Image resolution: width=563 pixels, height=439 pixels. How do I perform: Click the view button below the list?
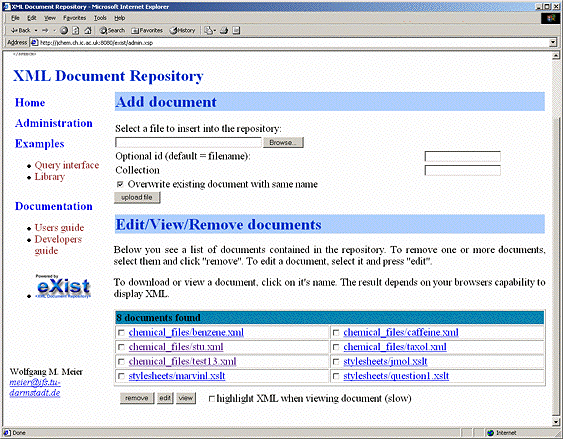coord(186,398)
